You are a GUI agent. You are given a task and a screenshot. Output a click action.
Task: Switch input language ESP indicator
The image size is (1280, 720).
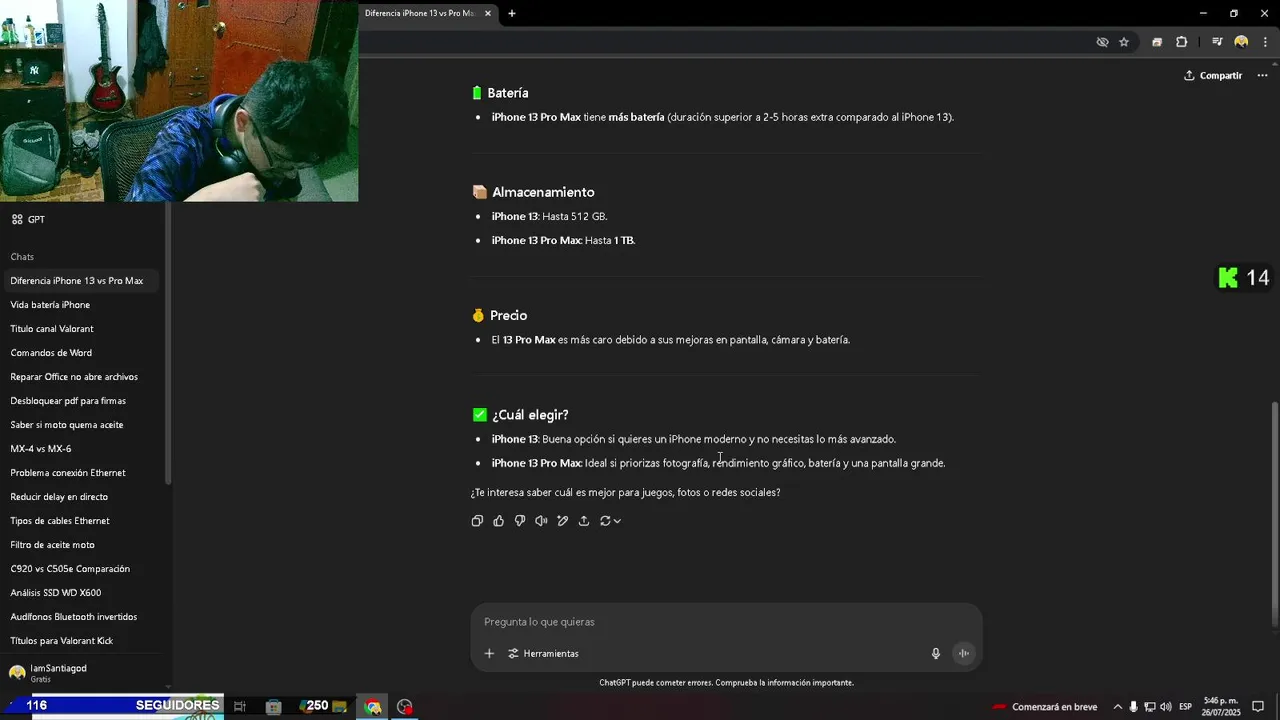pyautogui.click(x=1186, y=707)
